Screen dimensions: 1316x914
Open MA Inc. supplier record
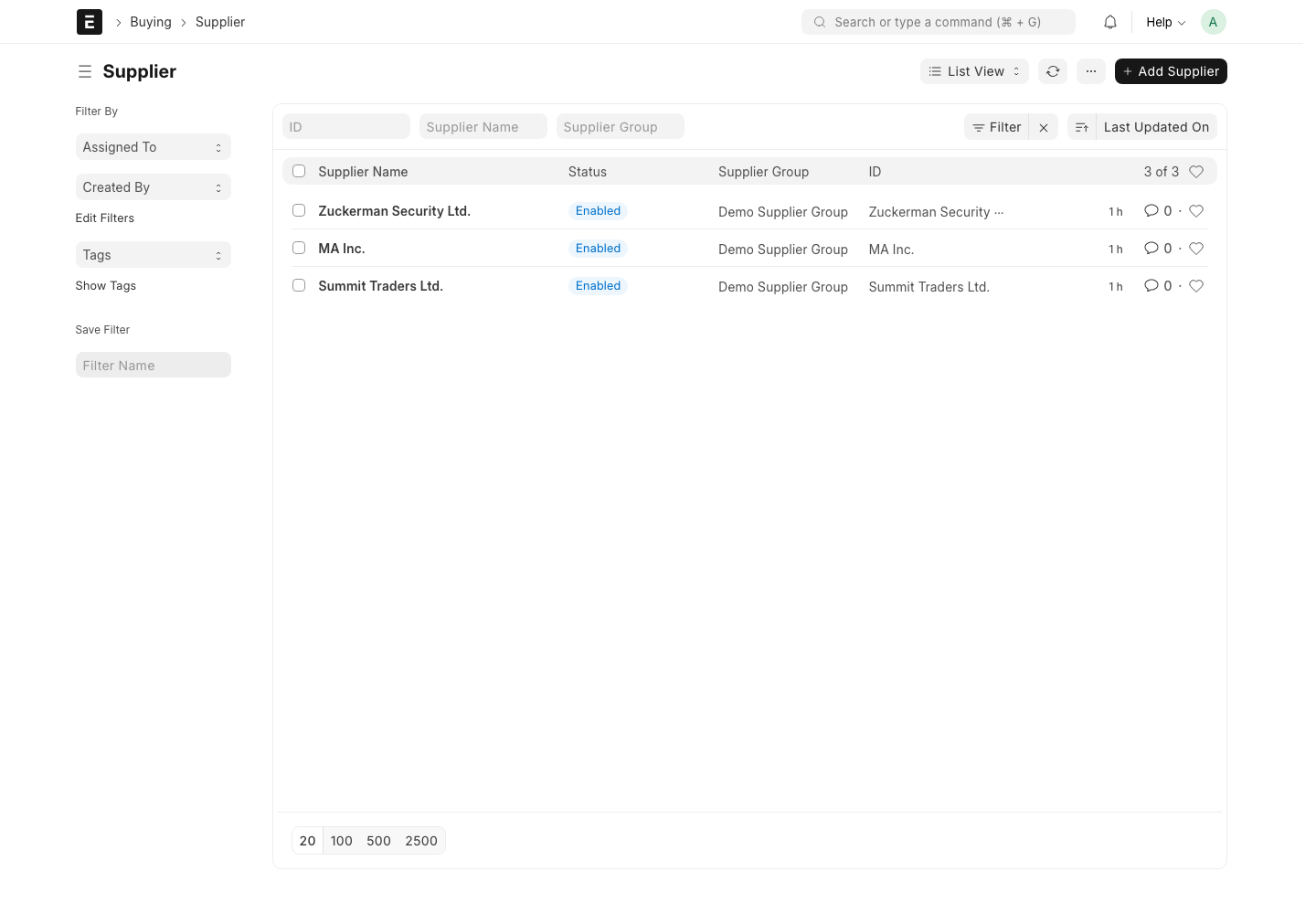pos(342,249)
